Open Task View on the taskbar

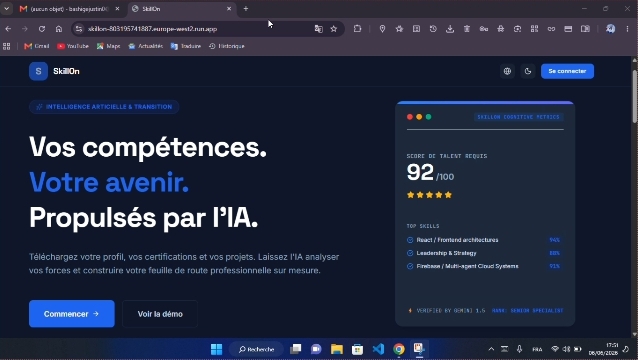[295, 349]
